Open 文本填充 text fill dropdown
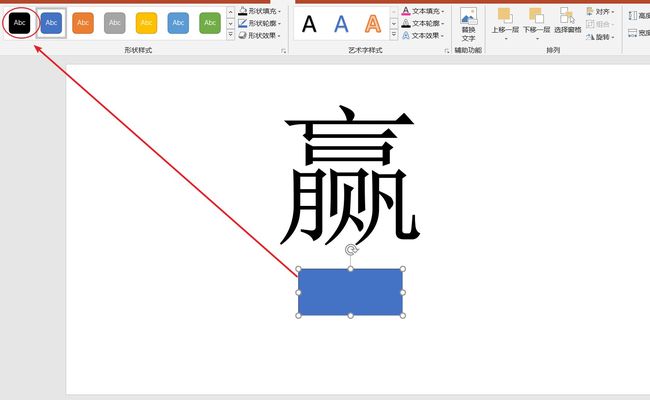The image size is (650, 400). pyautogui.click(x=423, y=11)
